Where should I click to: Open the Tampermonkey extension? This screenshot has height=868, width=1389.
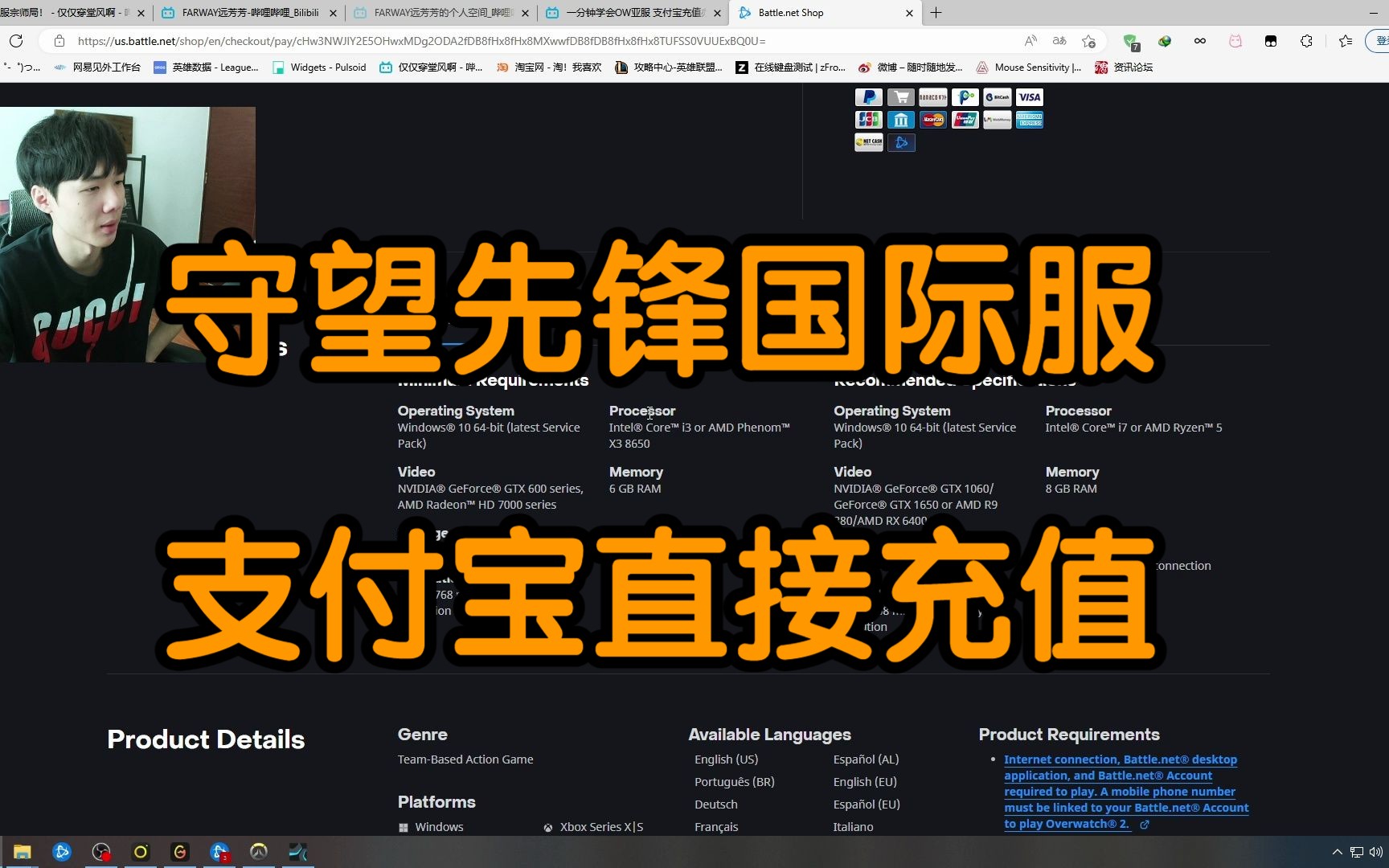[x=1271, y=41]
